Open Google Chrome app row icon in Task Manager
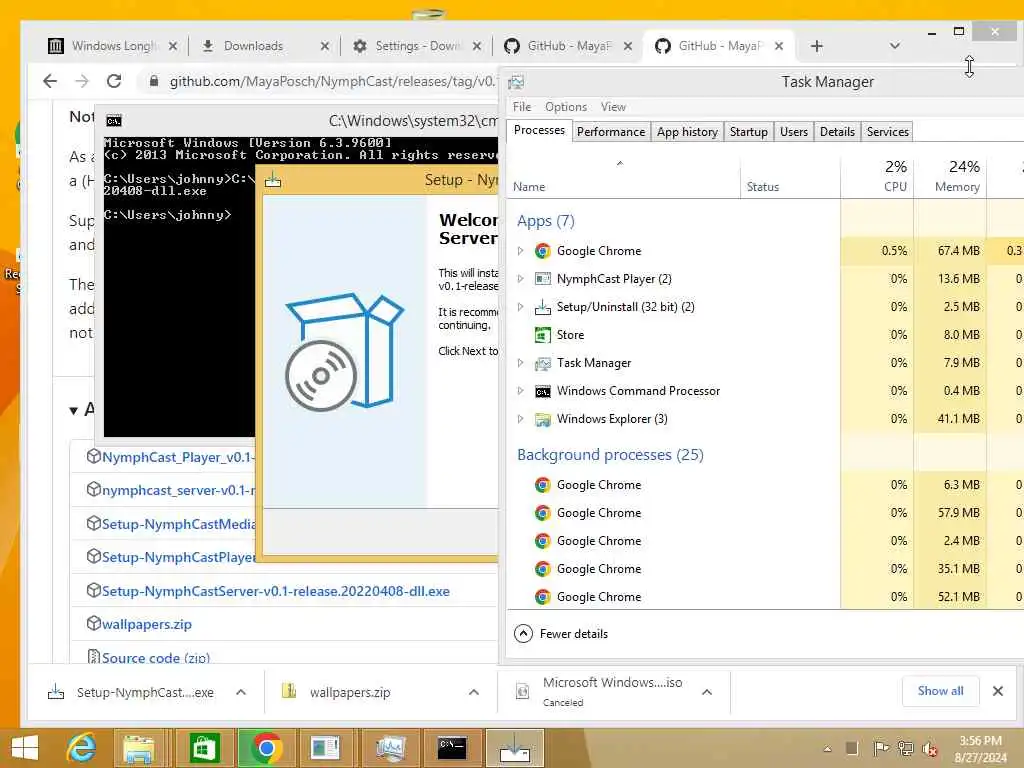The image size is (1024, 768). click(x=542, y=251)
